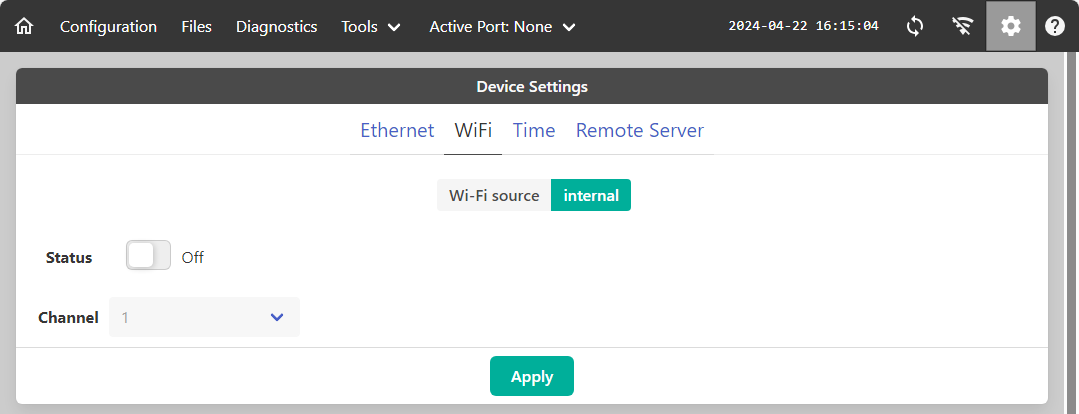Viewport: 1079px width, 414px height.
Task: Open the help question mark icon
Action: [1055, 27]
